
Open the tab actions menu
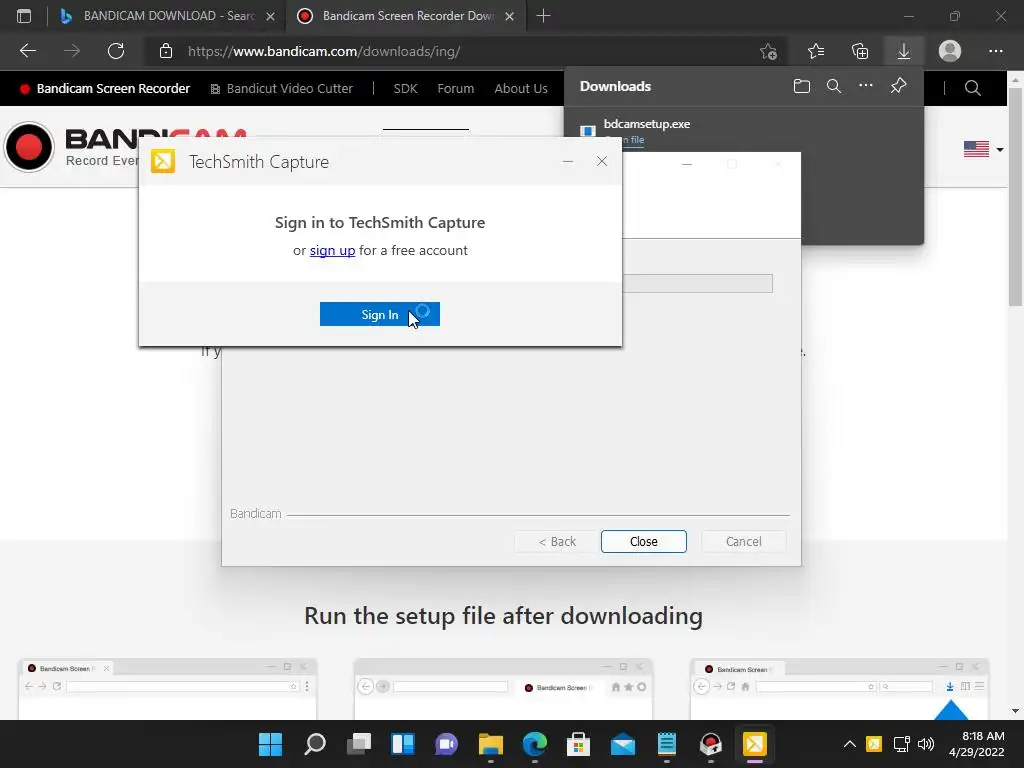click(x=24, y=16)
